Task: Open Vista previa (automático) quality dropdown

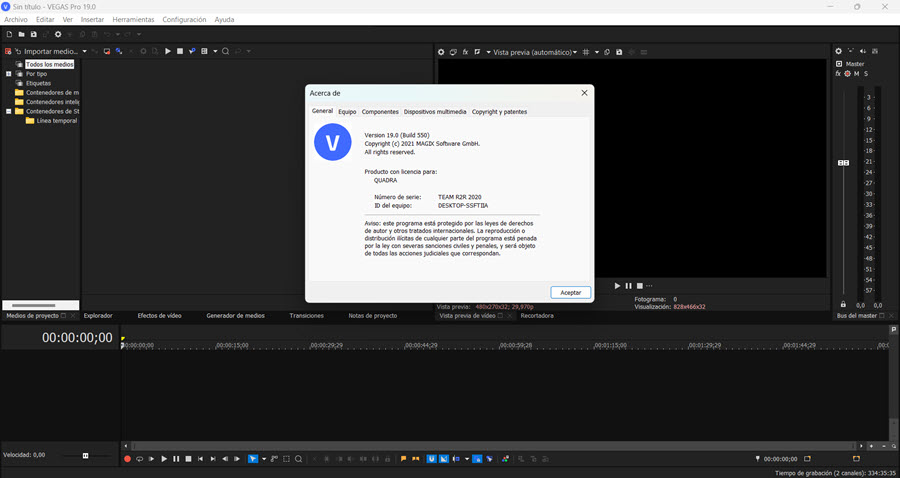Action: (535, 52)
